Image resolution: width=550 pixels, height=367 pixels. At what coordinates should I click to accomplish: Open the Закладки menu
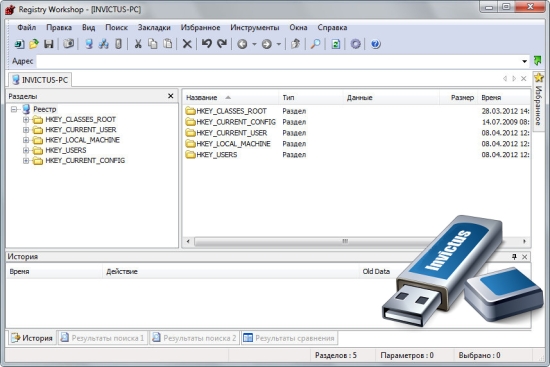pyautogui.click(x=154, y=27)
